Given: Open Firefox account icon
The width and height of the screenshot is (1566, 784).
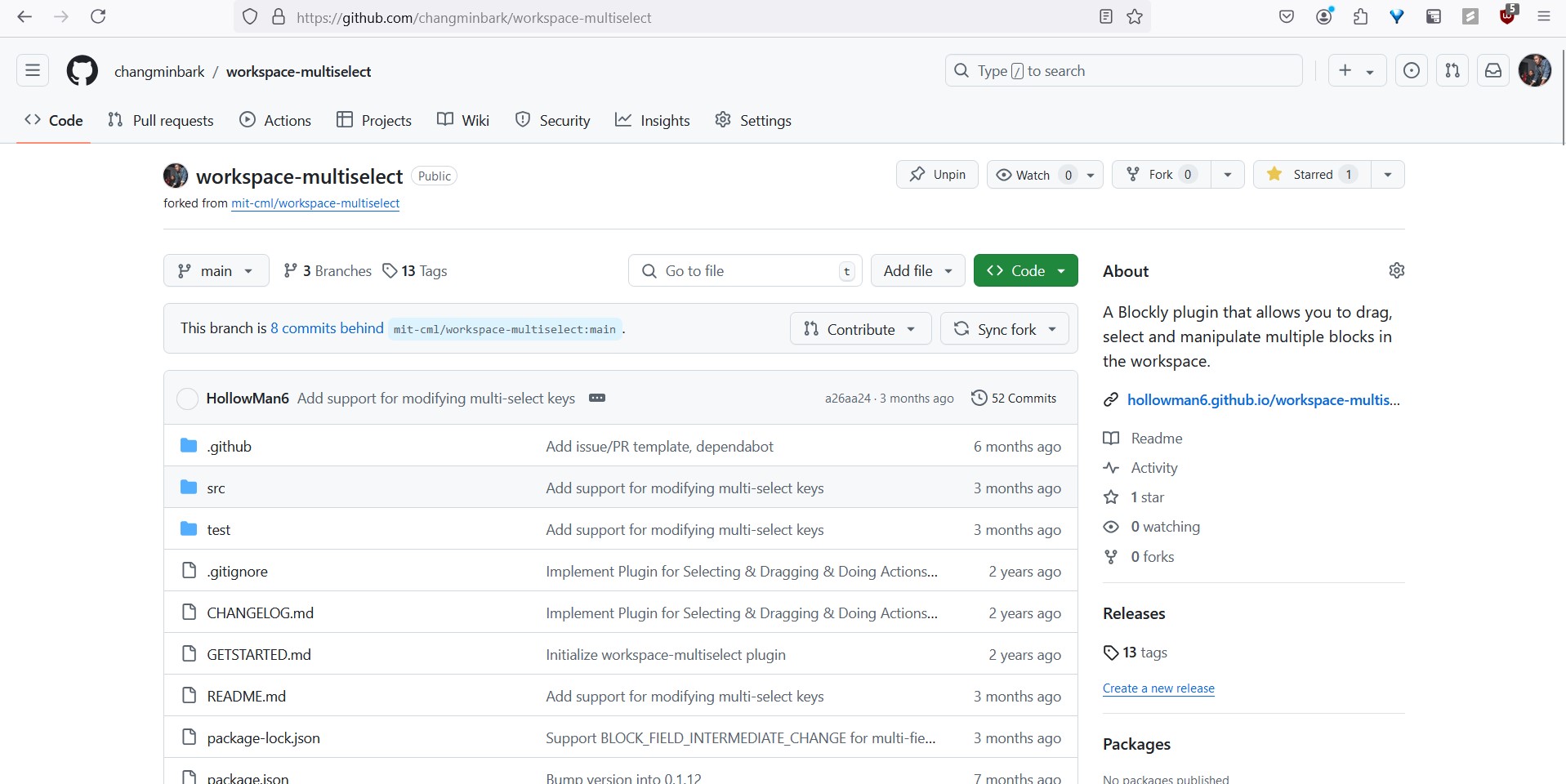Looking at the screenshot, I should [1324, 16].
